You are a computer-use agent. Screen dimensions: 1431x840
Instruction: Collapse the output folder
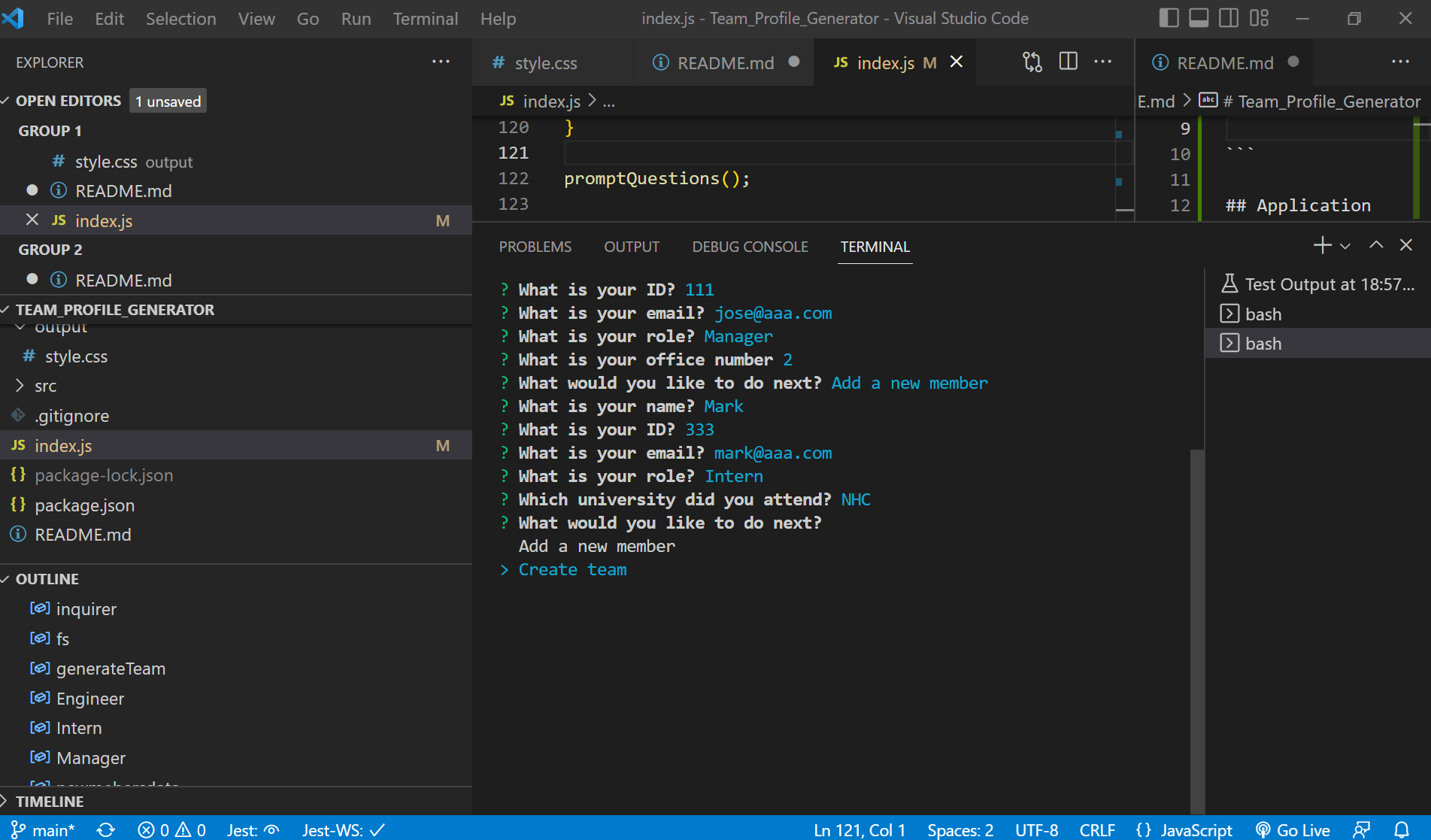(60, 328)
